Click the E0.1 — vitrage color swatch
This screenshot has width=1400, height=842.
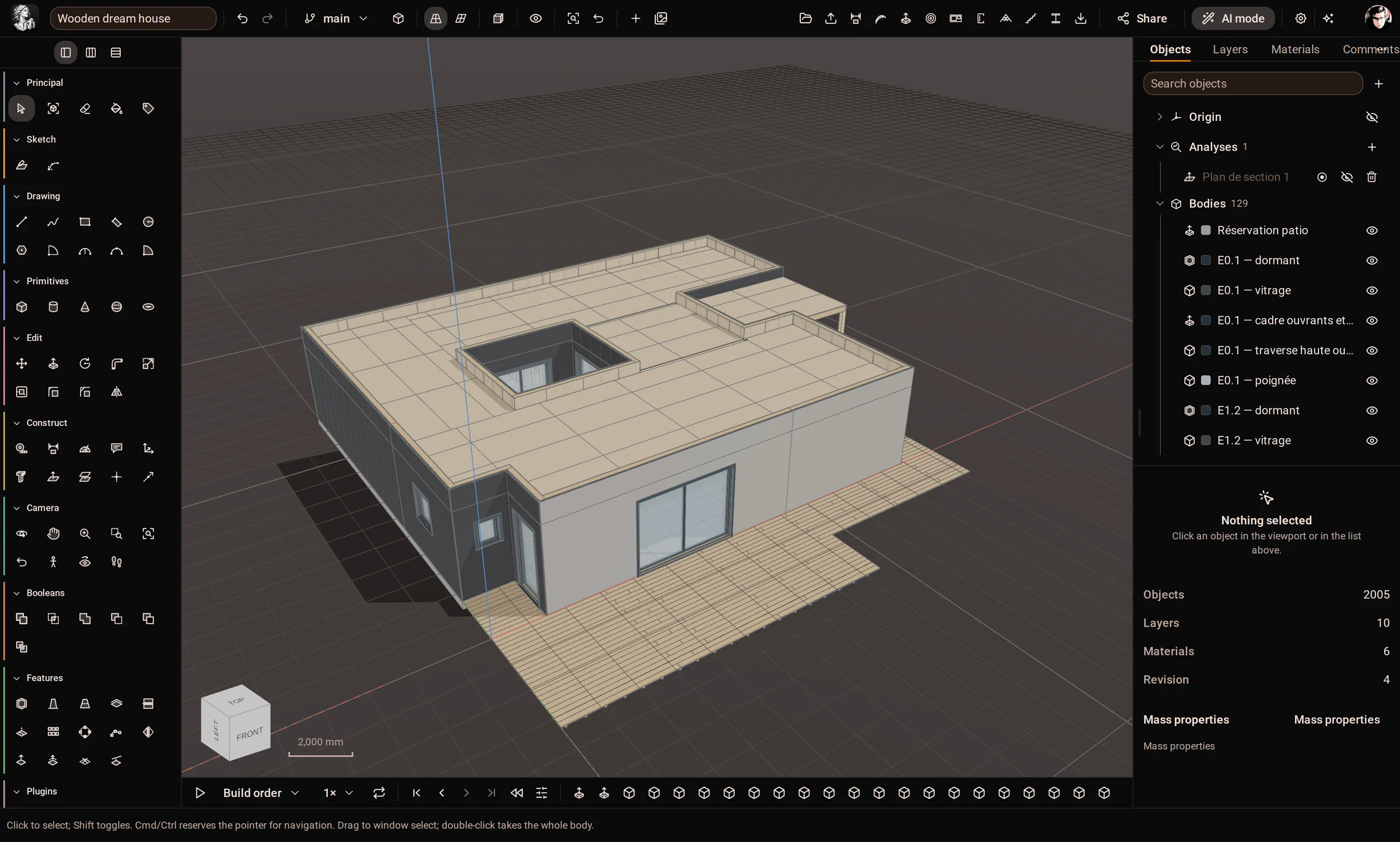(x=1206, y=291)
